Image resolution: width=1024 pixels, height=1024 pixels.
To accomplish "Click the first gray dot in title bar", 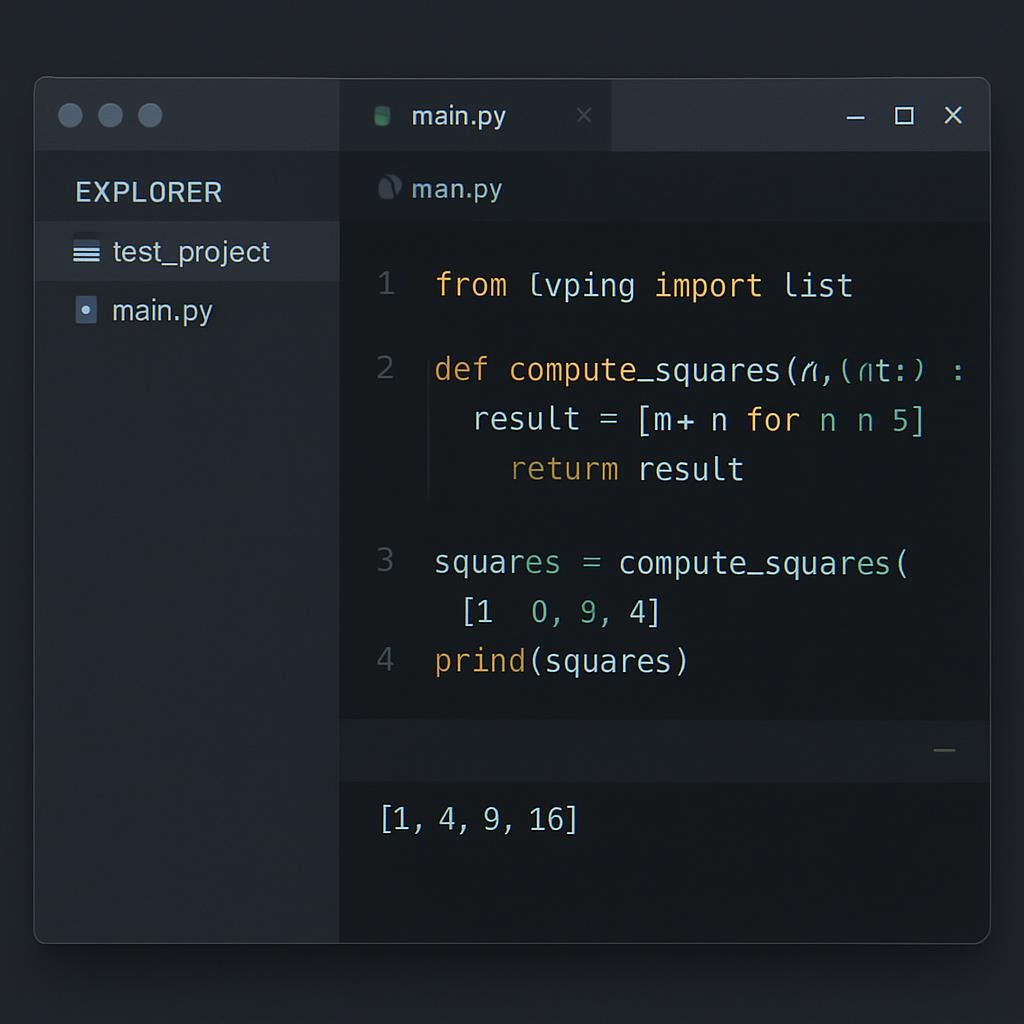I will (70, 115).
